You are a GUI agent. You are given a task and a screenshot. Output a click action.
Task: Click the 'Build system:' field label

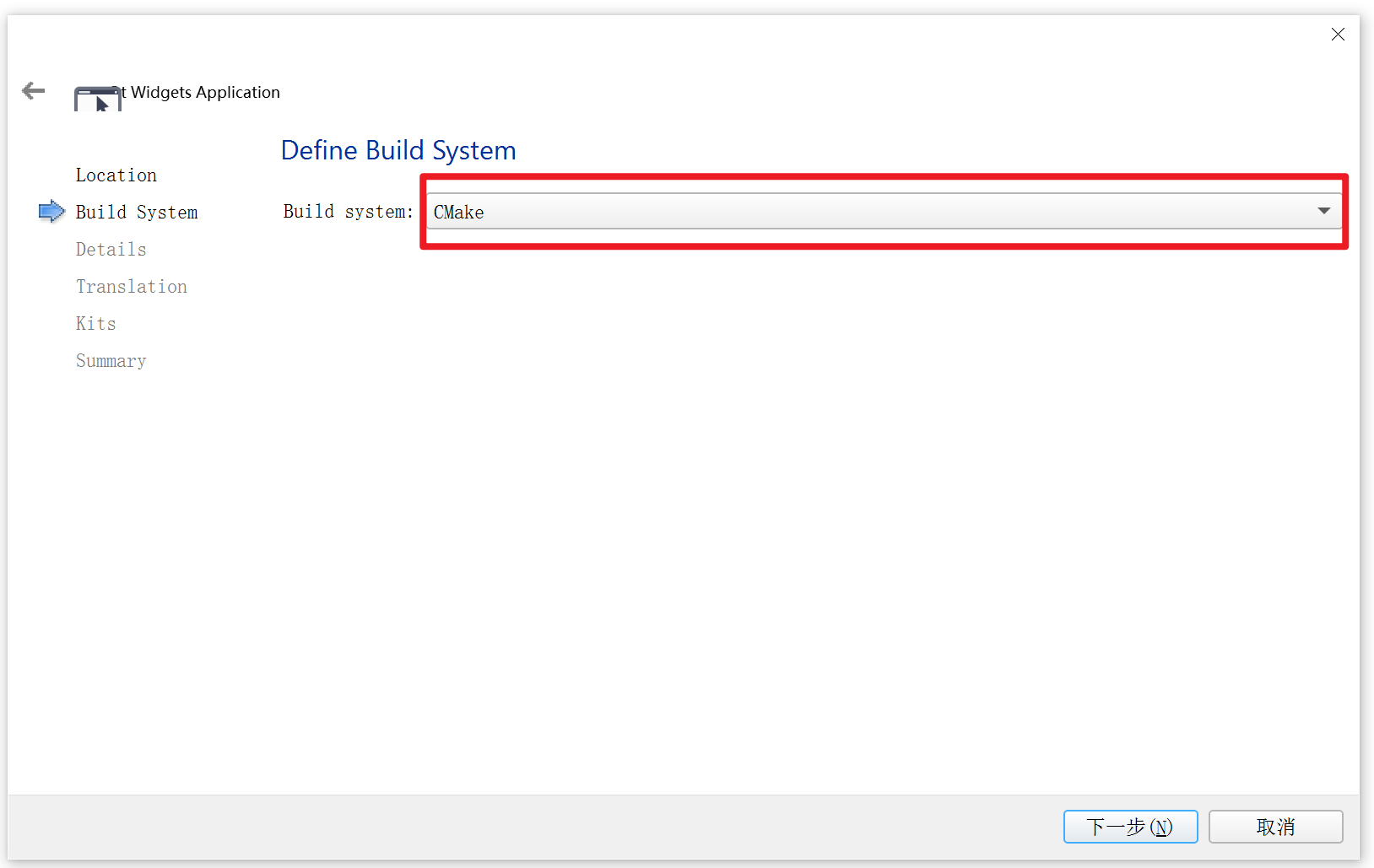(x=349, y=212)
